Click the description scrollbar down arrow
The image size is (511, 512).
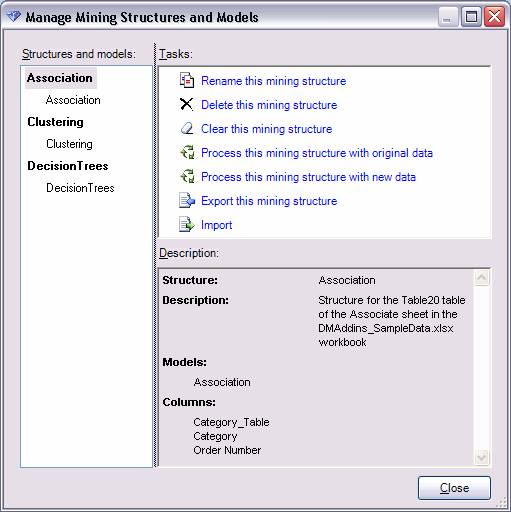[x=482, y=457]
